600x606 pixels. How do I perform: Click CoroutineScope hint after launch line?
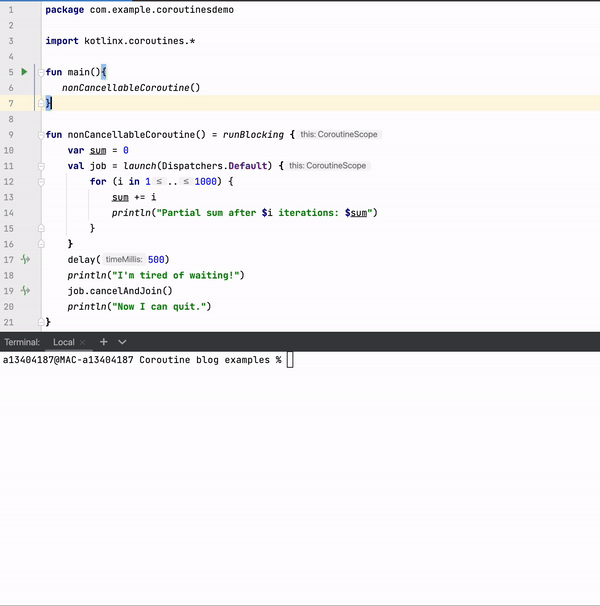[x=327, y=165]
